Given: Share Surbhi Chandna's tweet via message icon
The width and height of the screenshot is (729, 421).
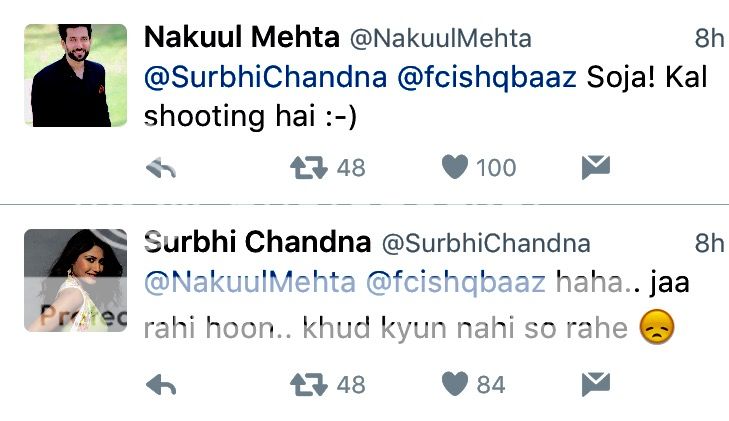Looking at the screenshot, I should [595, 383].
